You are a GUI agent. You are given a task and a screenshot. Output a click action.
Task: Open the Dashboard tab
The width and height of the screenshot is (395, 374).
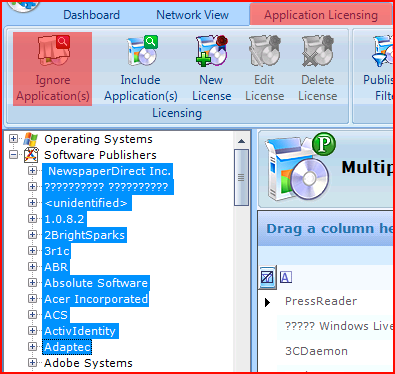click(x=91, y=15)
